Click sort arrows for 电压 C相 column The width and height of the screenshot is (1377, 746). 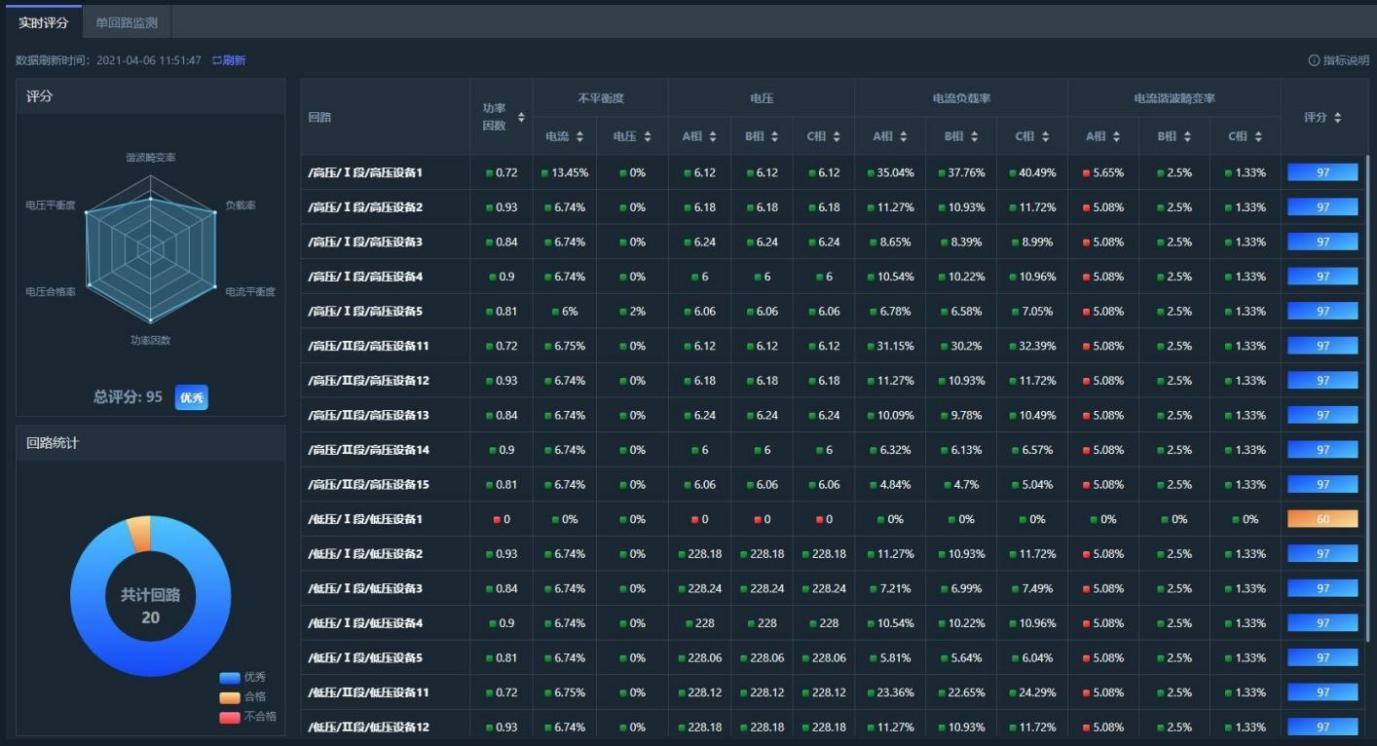836,137
